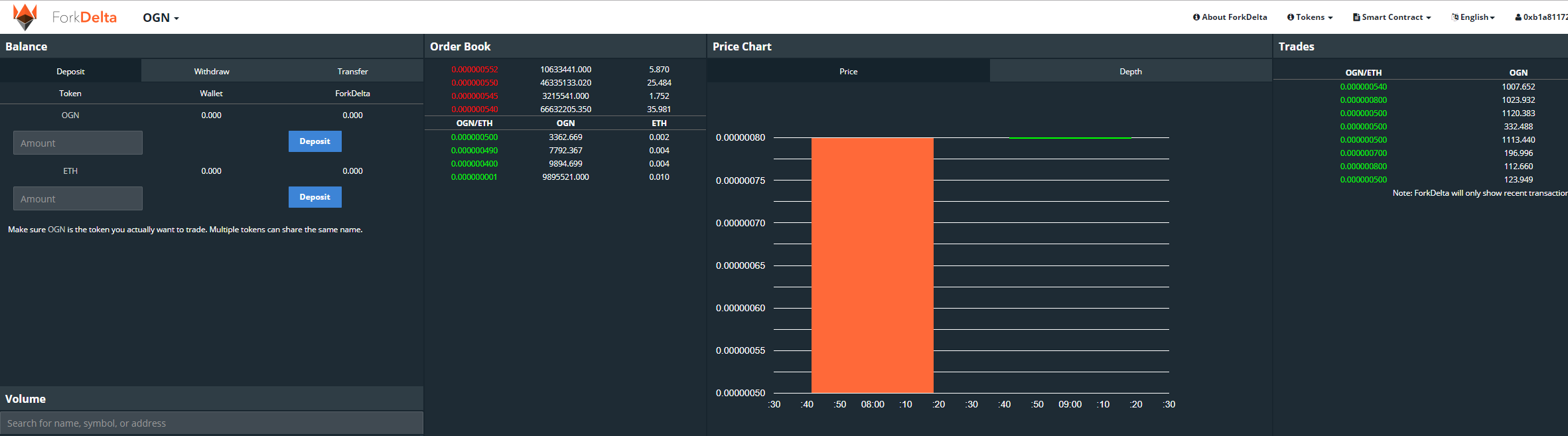
Task: Click sell order ETH total 35.981
Action: coord(659,109)
